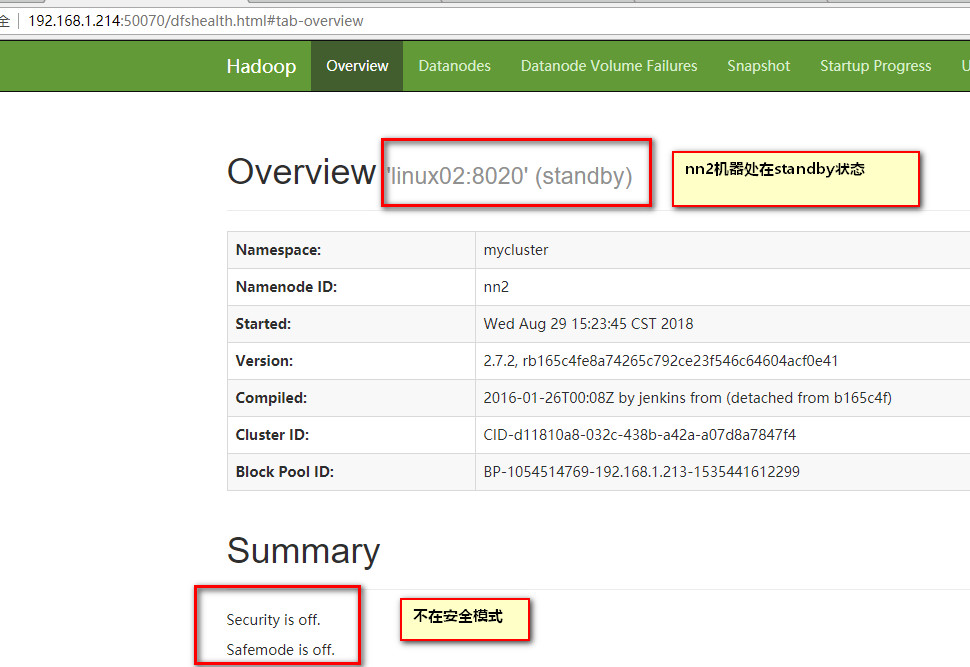Select the Version value 2.7.2 hash
The image size is (970, 667).
tap(661, 361)
